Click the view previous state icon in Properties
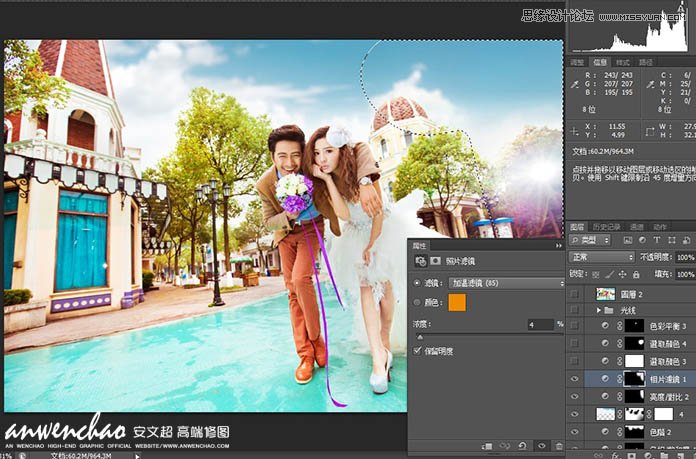 coord(505,446)
